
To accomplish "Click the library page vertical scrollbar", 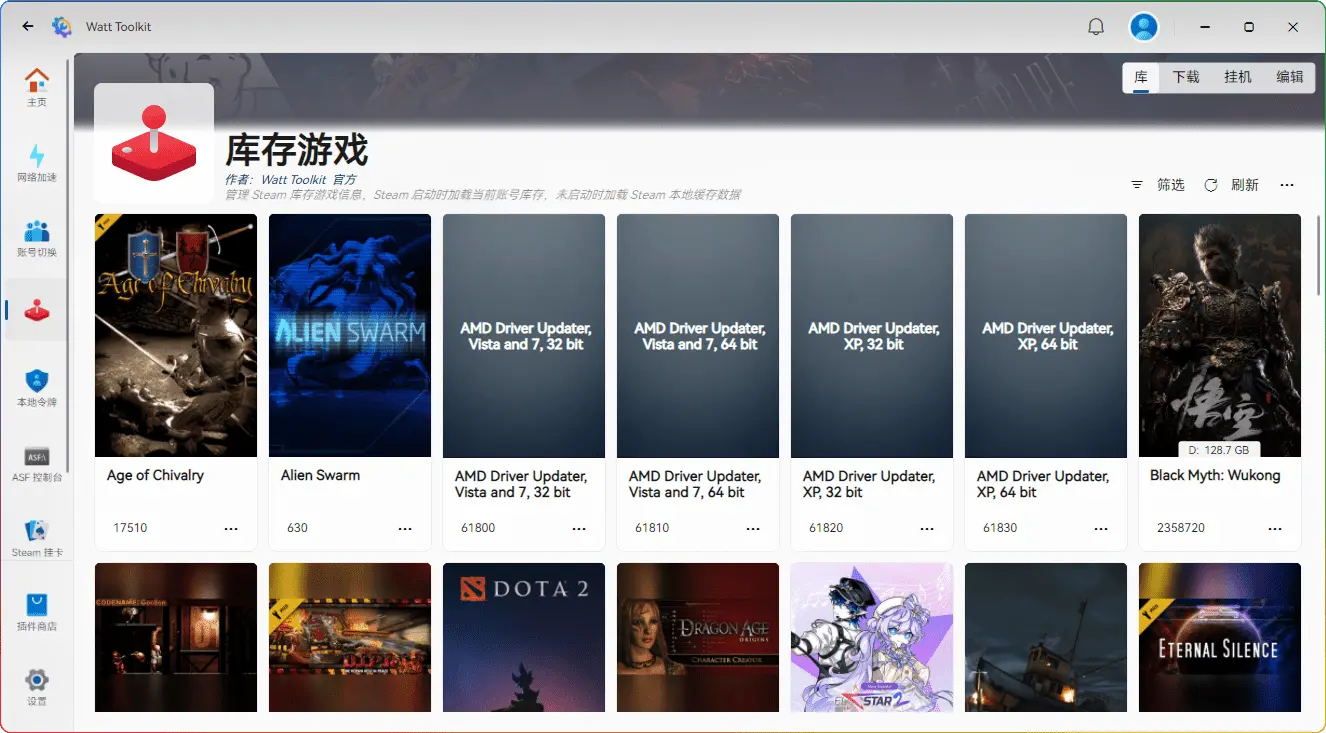I will pyautogui.click(x=1318, y=255).
